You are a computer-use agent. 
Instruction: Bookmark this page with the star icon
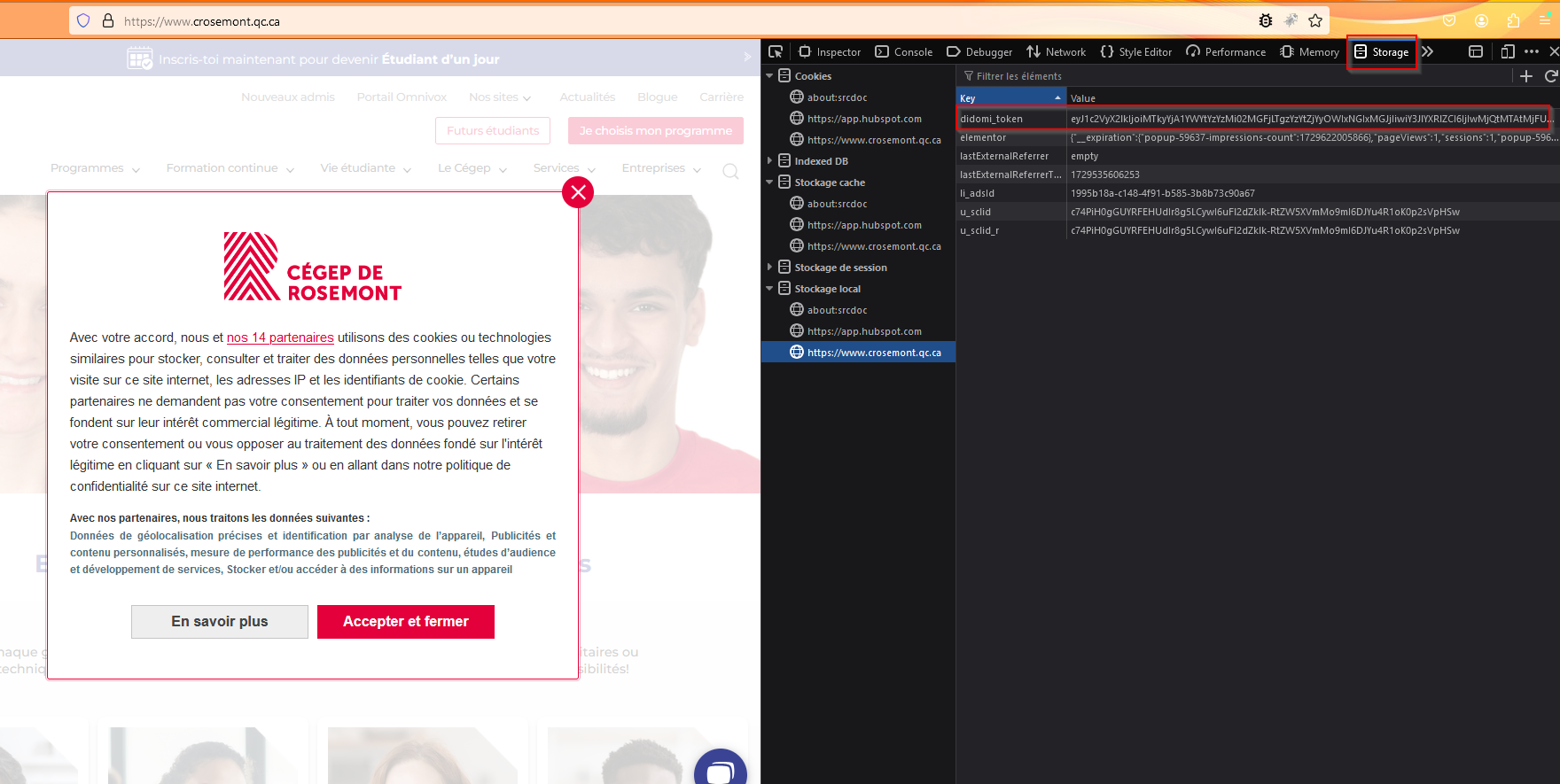pyautogui.click(x=1315, y=20)
